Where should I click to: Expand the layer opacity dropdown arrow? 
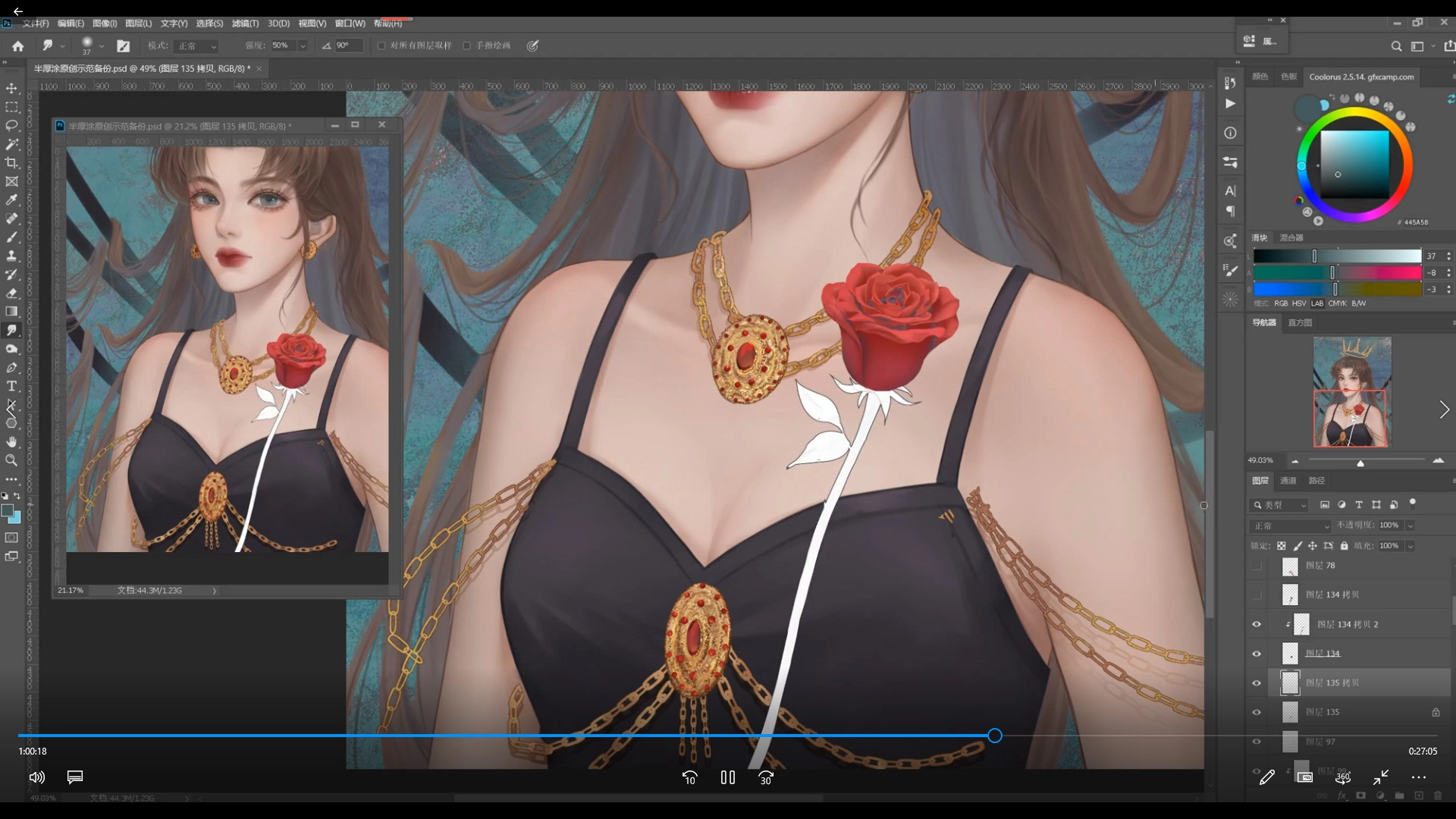(x=1410, y=526)
